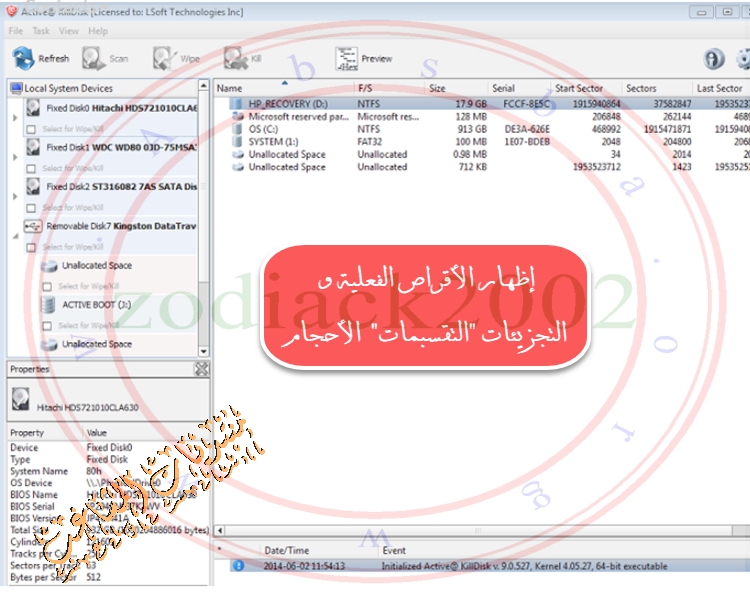This screenshot has height=603, width=750.
Task: Click the Wipe toolbar icon
Action: 165,58
